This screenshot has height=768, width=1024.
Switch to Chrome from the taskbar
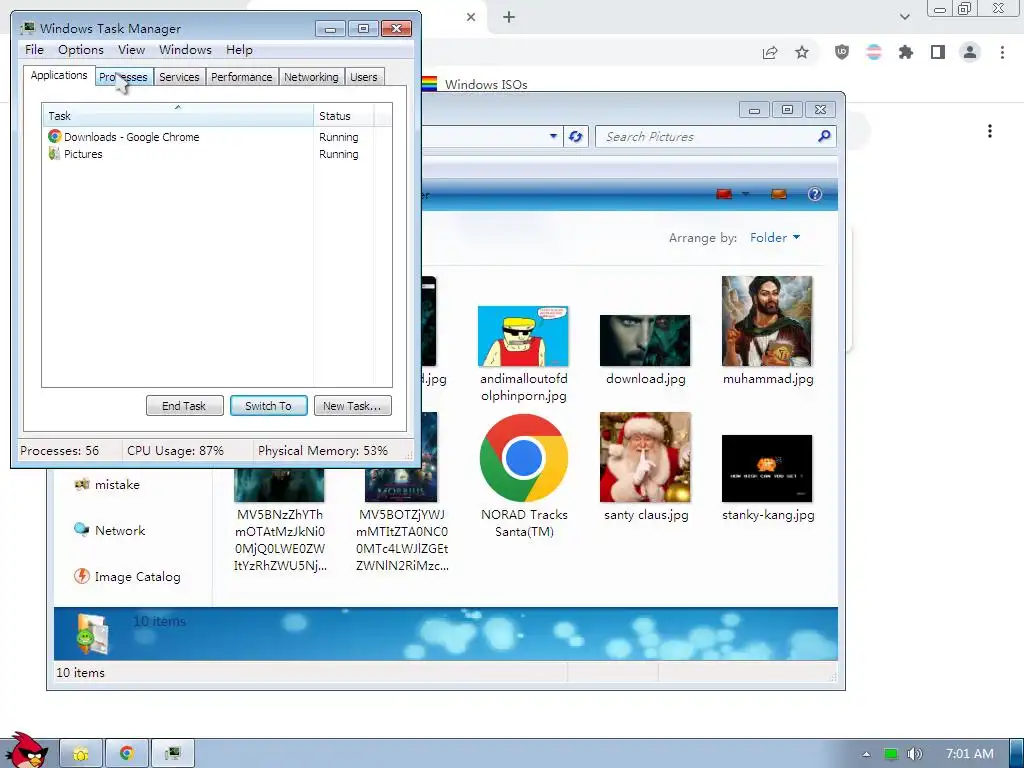click(127, 754)
